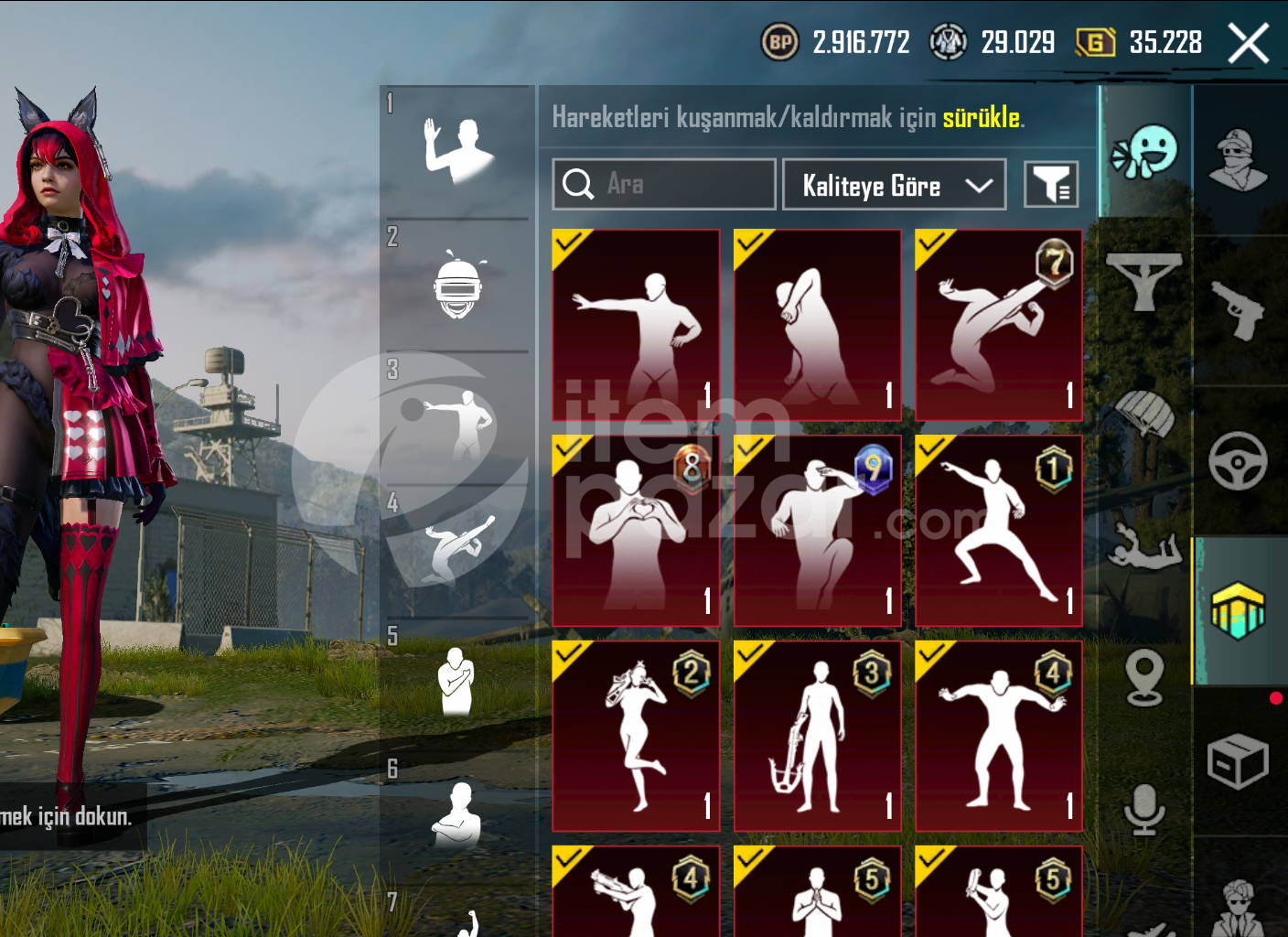Open the microphone voice pack category
Viewport: 1288px width, 937px height.
pyautogui.click(x=1144, y=810)
